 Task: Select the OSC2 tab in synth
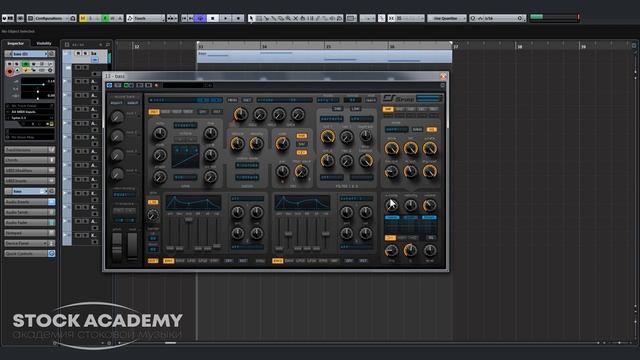point(165,111)
